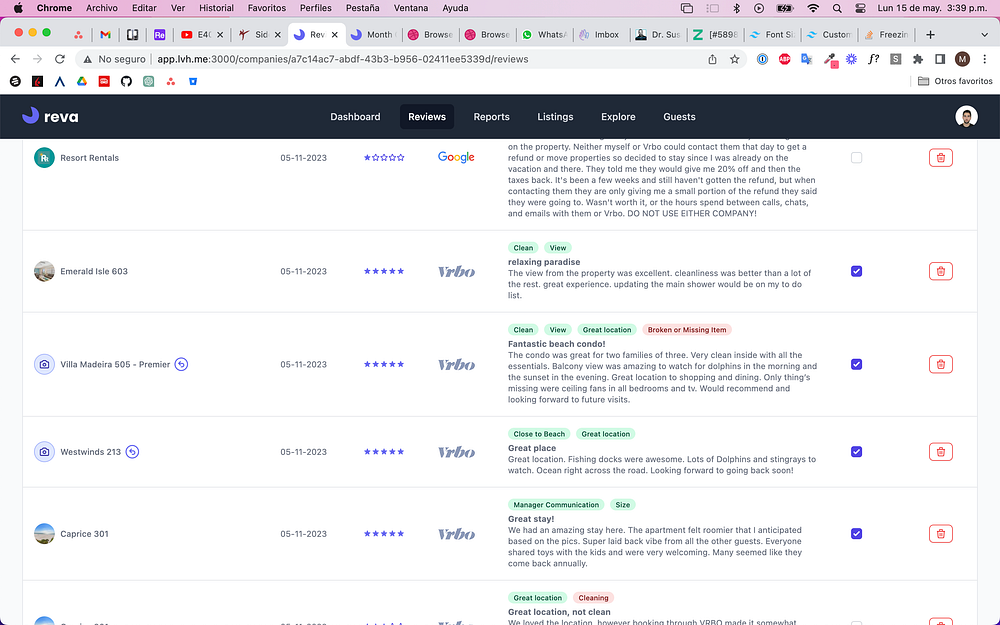Click the Caprice 301 listing thumbnail
The height and width of the screenshot is (625, 1000).
point(44,534)
